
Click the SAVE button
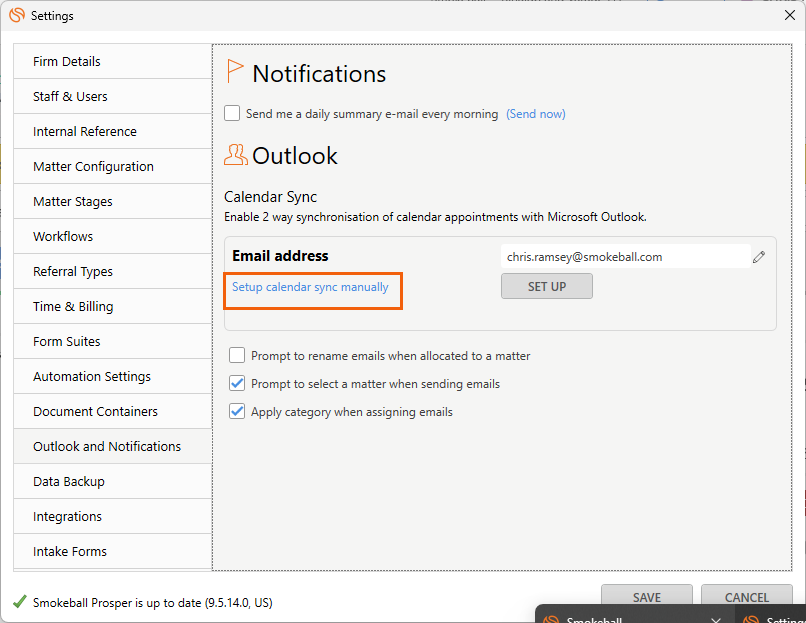647,597
